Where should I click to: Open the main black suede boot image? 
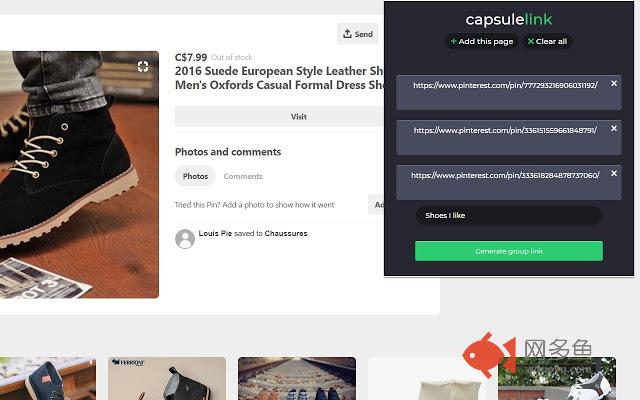[x=79, y=175]
